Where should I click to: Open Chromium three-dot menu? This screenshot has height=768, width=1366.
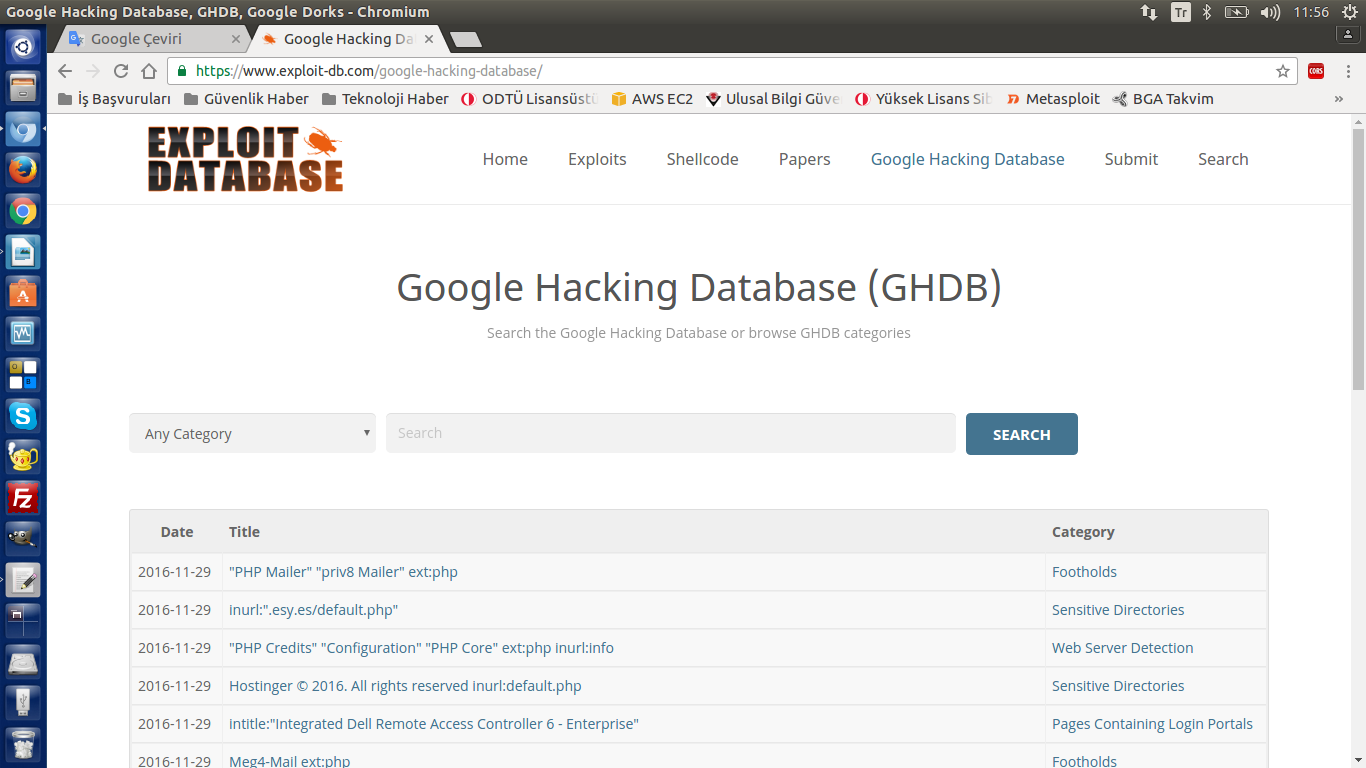point(1346,71)
